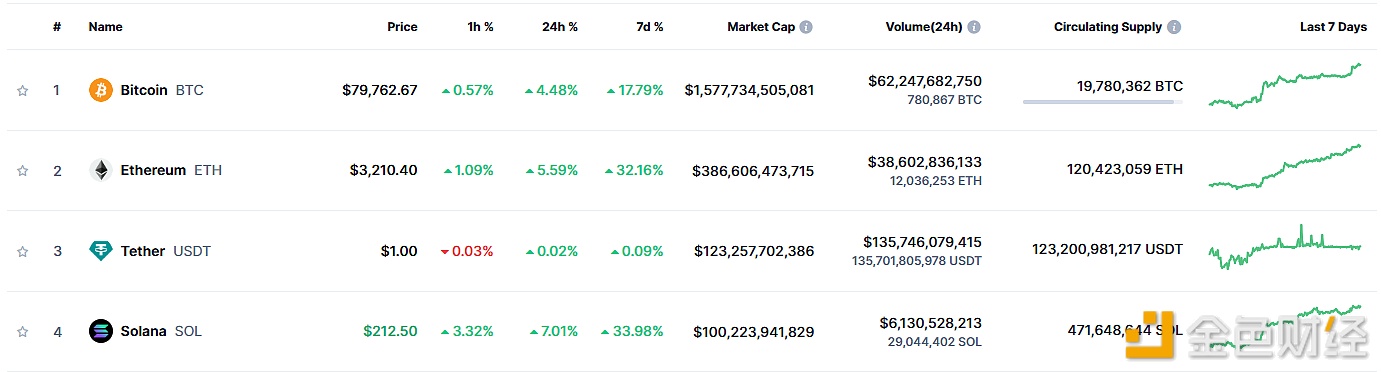Sort by the 24h % column header
This screenshot has width=1381, height=372.
[x=560, y=27]
